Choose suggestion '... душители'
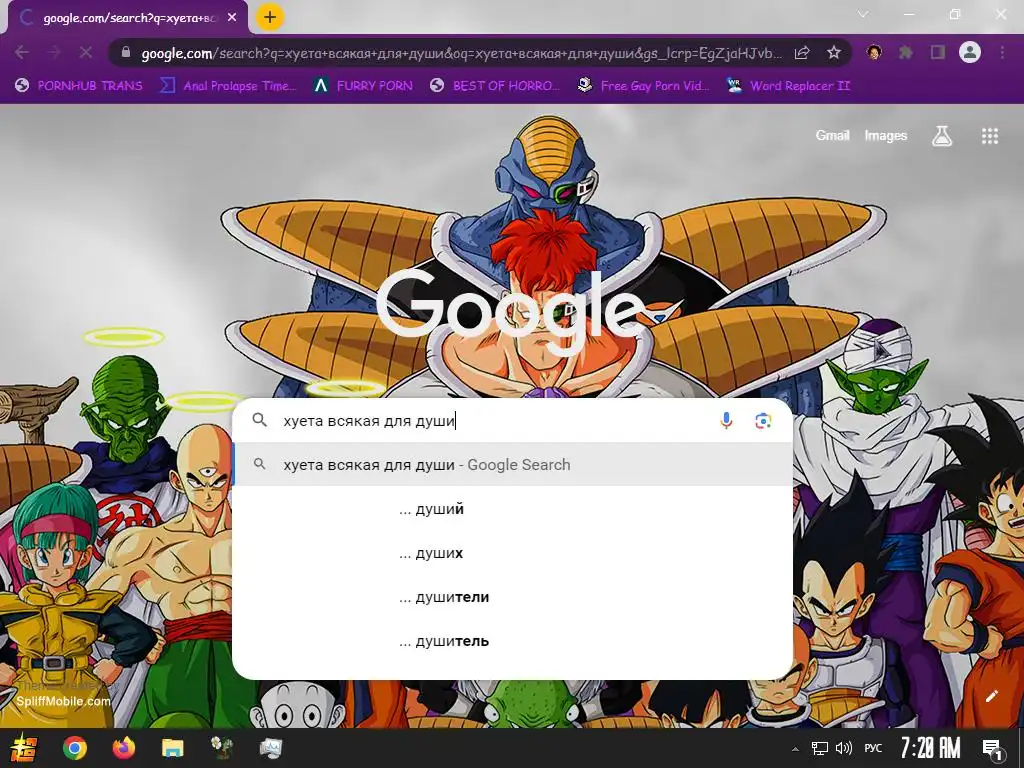The width and height of the screenshot is (1024, 768). click(x=513, y=597)
